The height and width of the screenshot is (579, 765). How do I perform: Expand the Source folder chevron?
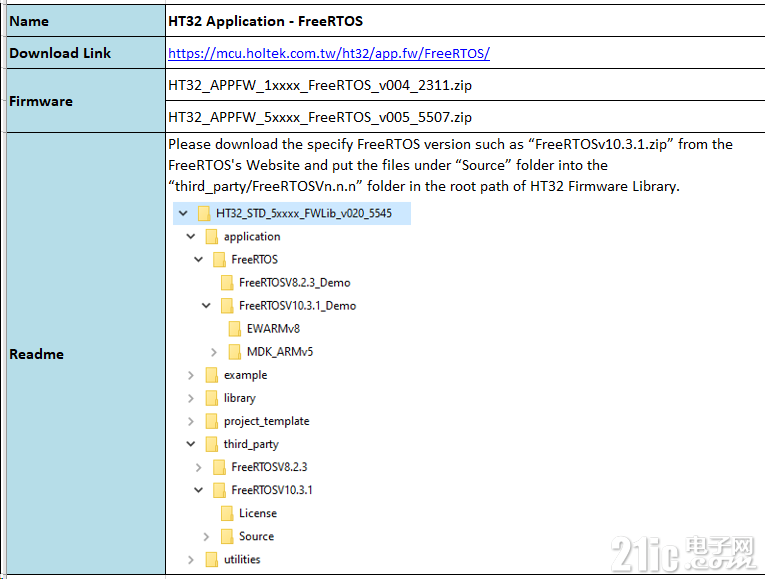[206, 537]
